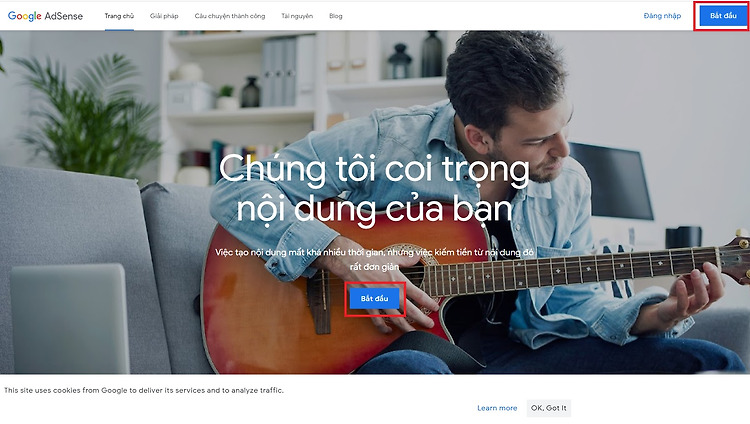This screenshot has width=750, height=424.
Task: Open the Trang chủ tab
Action: click(x=119, y=16)
